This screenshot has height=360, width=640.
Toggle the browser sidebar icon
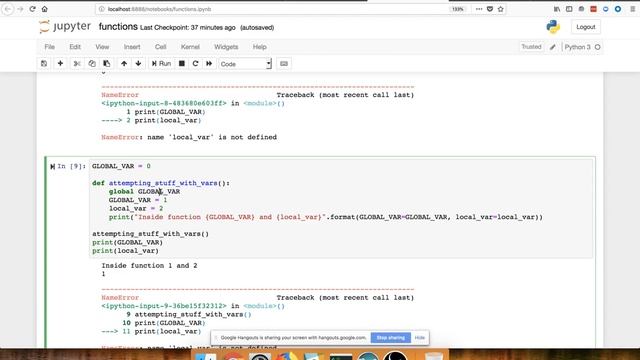[569, 9]
